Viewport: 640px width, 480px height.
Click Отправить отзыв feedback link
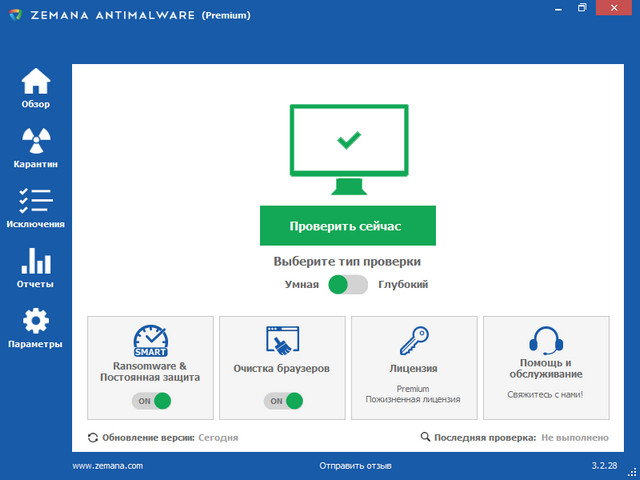tap(355, 466)
